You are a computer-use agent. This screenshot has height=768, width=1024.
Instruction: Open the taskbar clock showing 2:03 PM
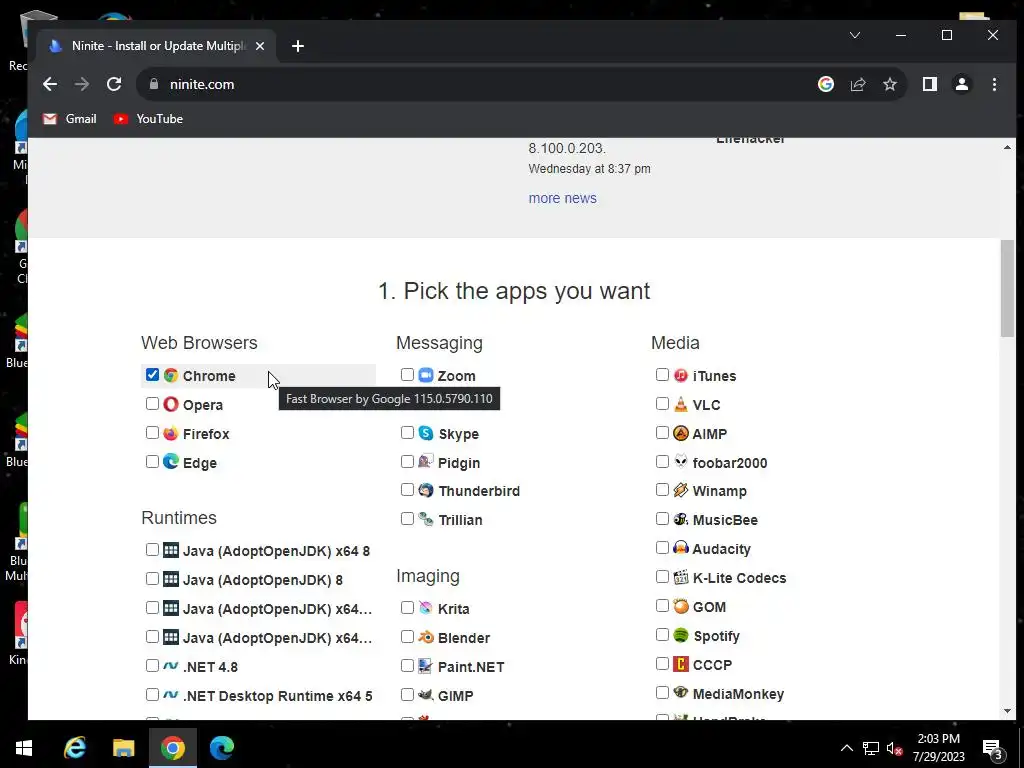pos(938,748)
